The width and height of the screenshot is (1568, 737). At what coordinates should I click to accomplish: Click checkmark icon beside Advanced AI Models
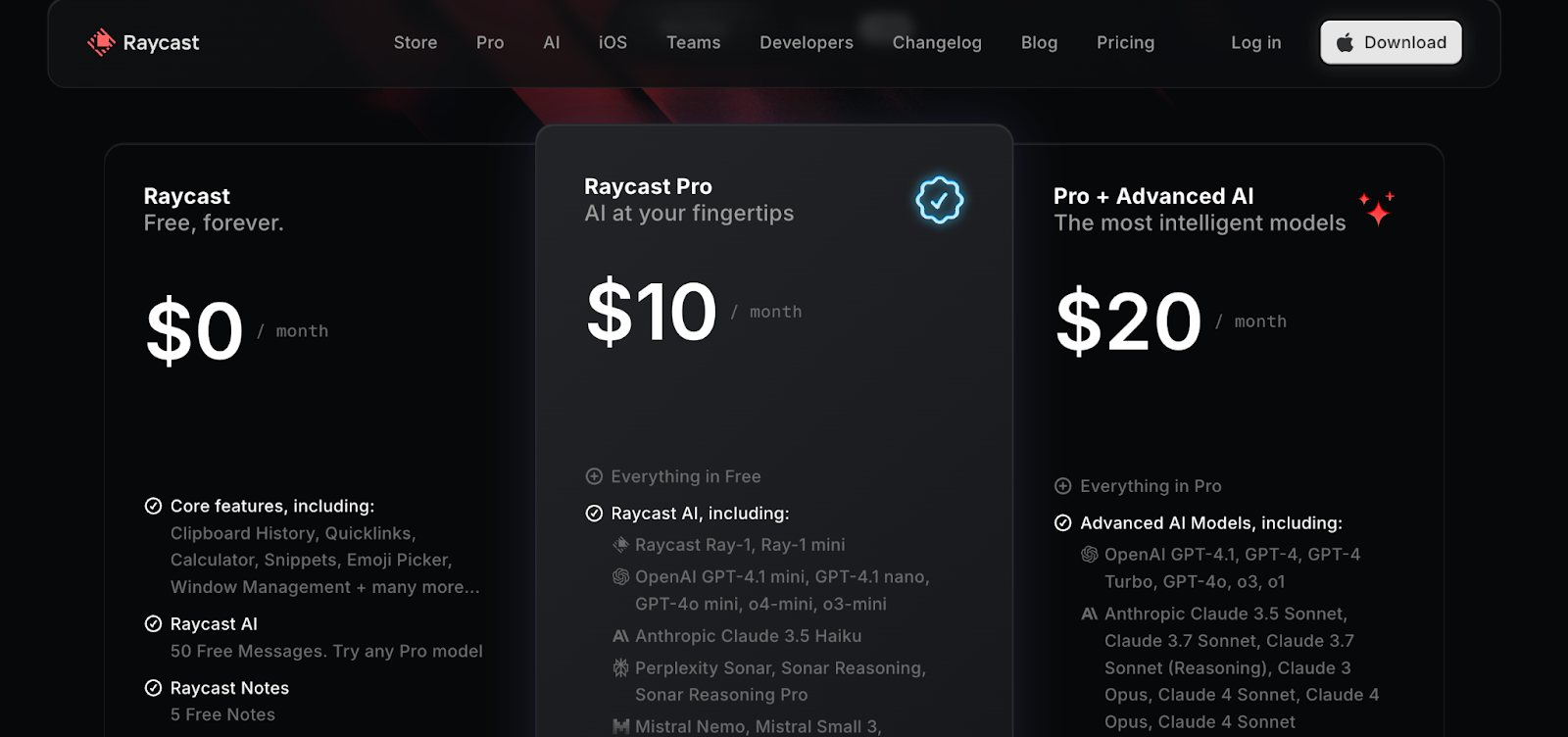1062,523
